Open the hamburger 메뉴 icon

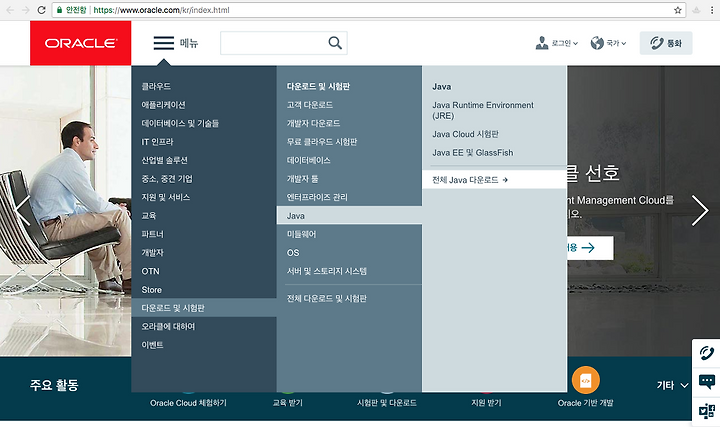click(163, 43)
